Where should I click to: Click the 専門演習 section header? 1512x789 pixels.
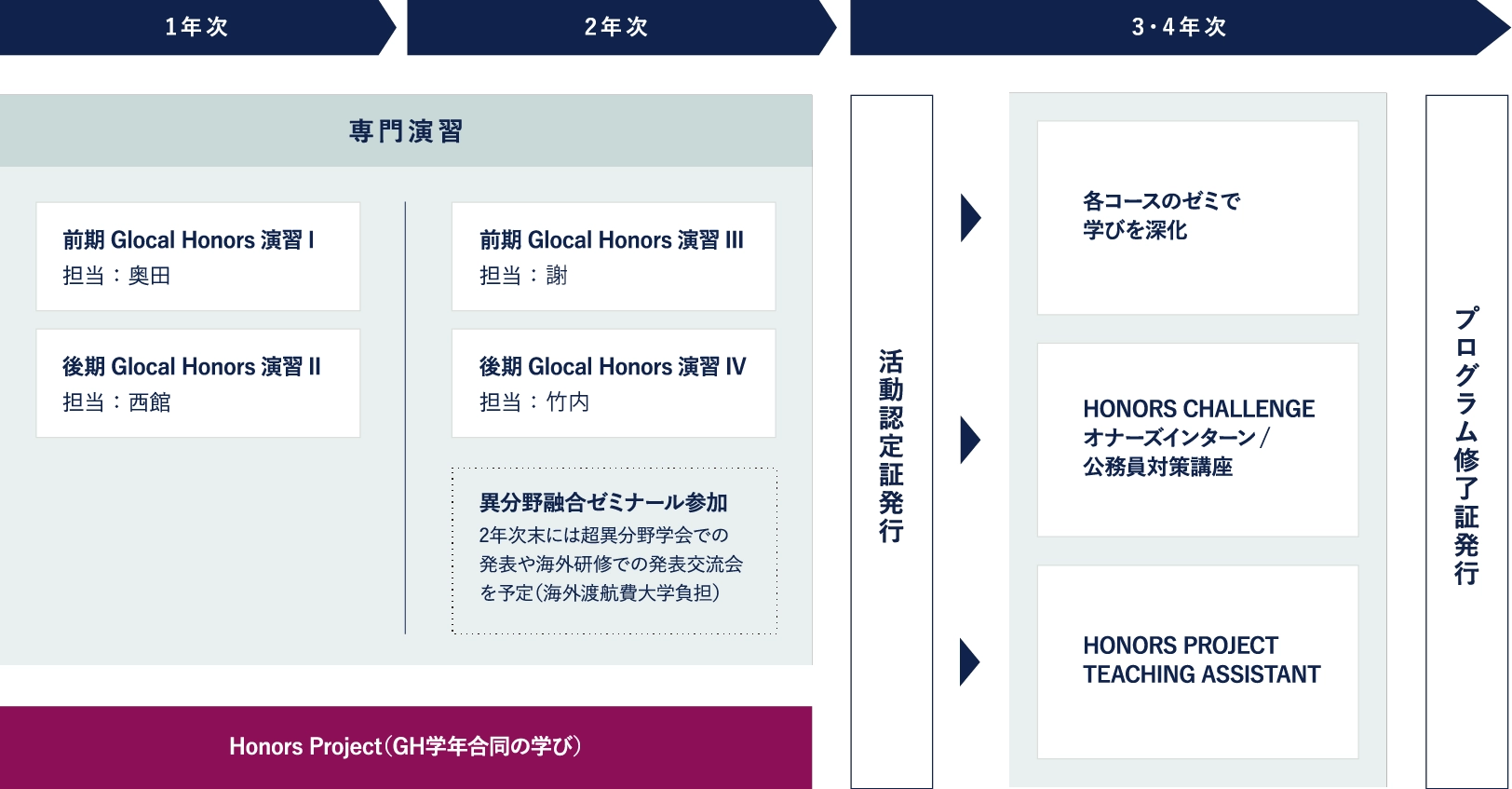pos(406,131)
